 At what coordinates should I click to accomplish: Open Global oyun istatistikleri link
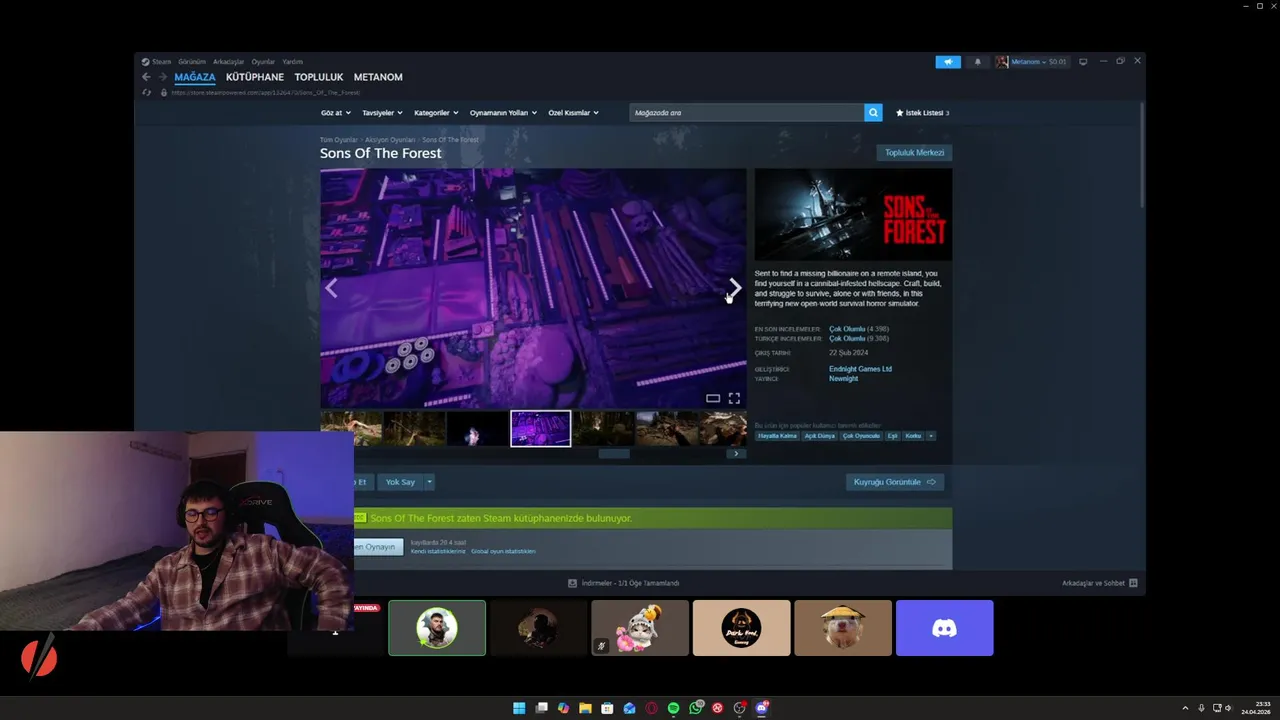(503, 551)
